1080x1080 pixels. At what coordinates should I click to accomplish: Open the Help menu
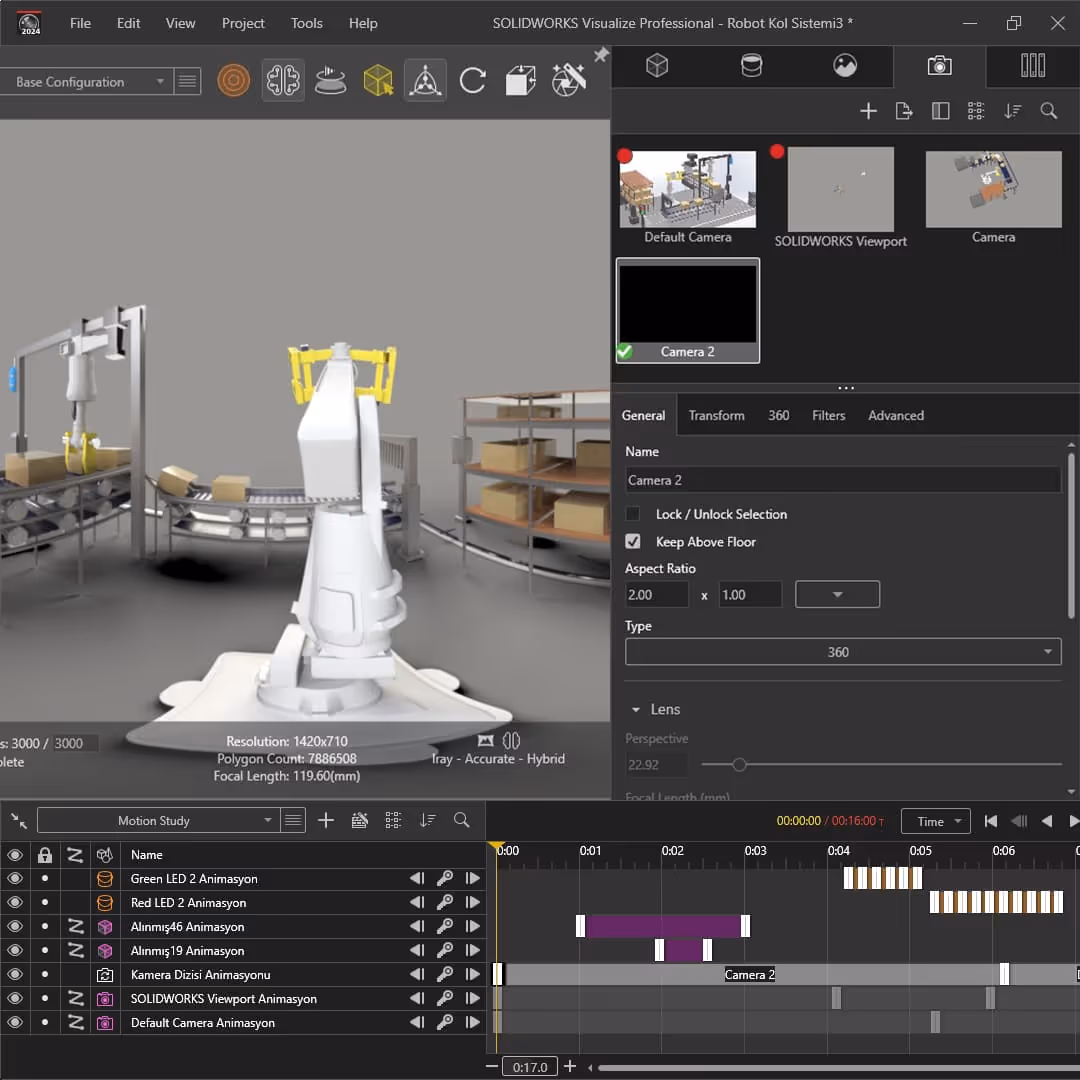click(363, 23)
